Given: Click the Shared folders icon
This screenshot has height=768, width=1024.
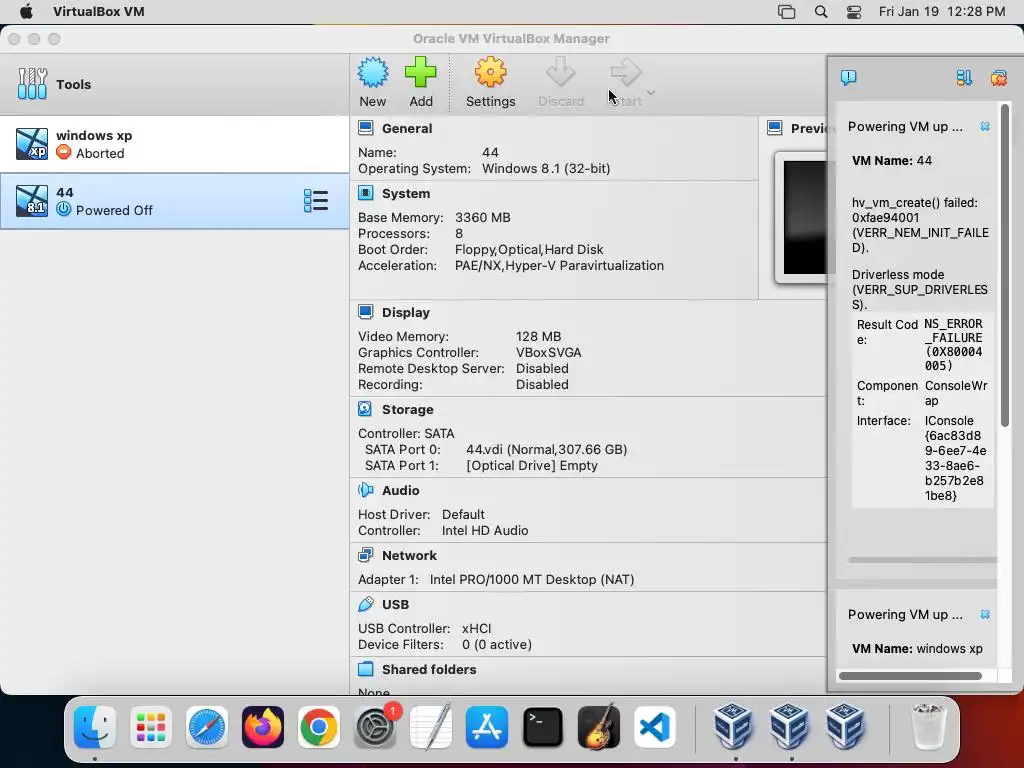Looking at the screenshot, I should [366, 669].
